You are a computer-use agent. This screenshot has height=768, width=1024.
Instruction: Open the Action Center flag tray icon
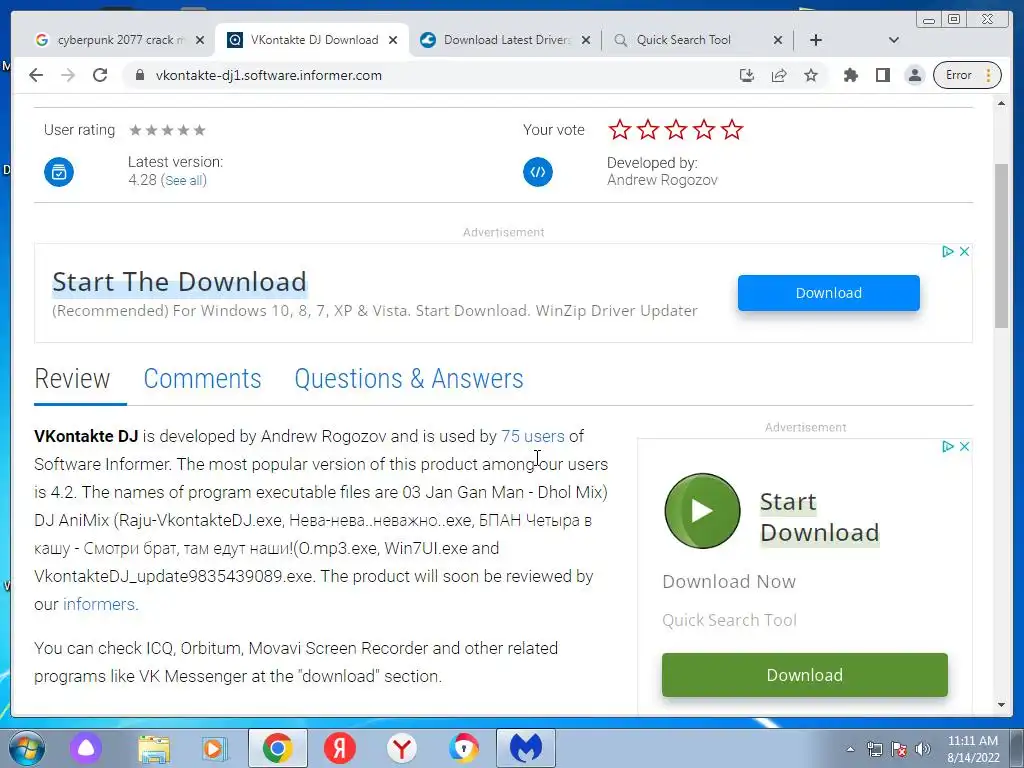click(899, 749)
